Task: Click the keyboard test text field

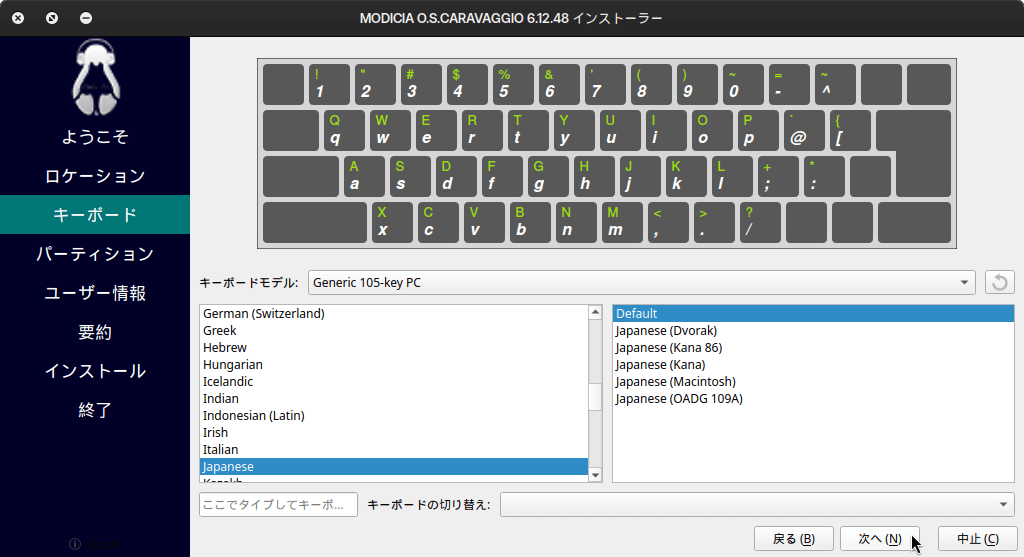Action: click(x=278, y=504)
